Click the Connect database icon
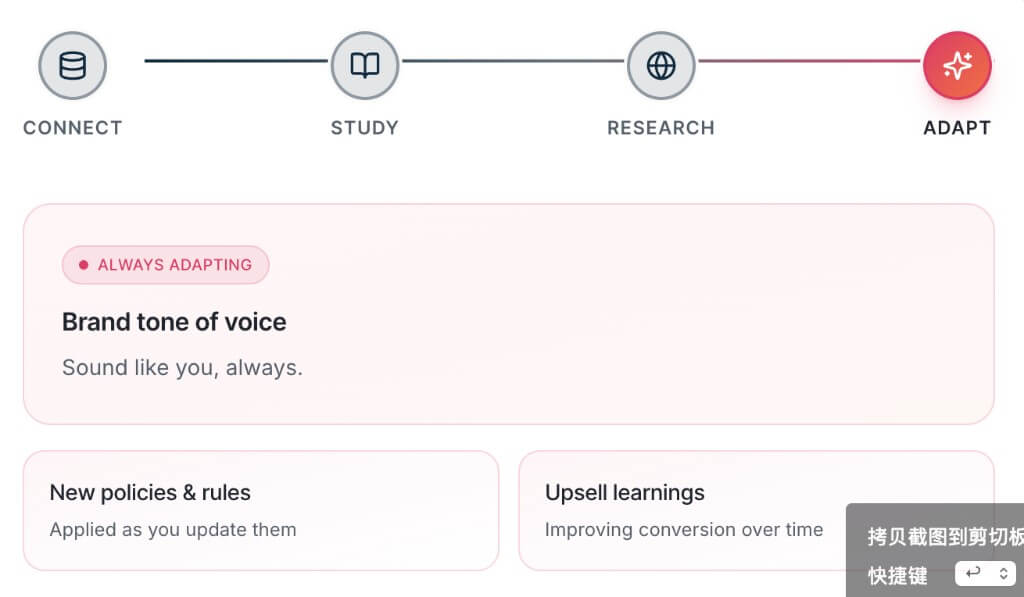This screenshot has width=1024, height=597. (72, 65)
